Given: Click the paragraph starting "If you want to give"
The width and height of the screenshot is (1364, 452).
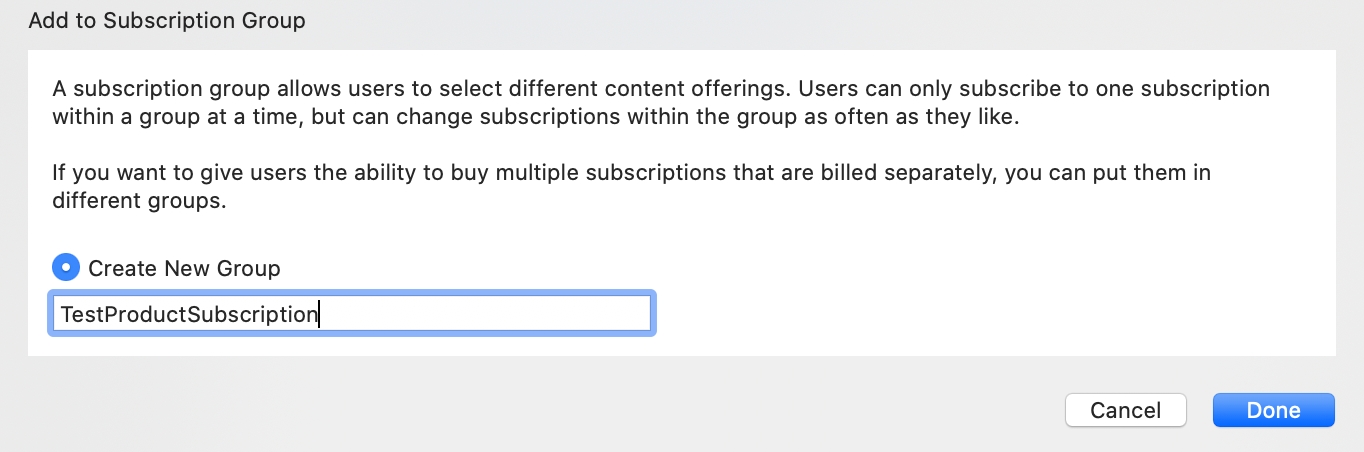Looking at the screenshot, I should point(630,186).
